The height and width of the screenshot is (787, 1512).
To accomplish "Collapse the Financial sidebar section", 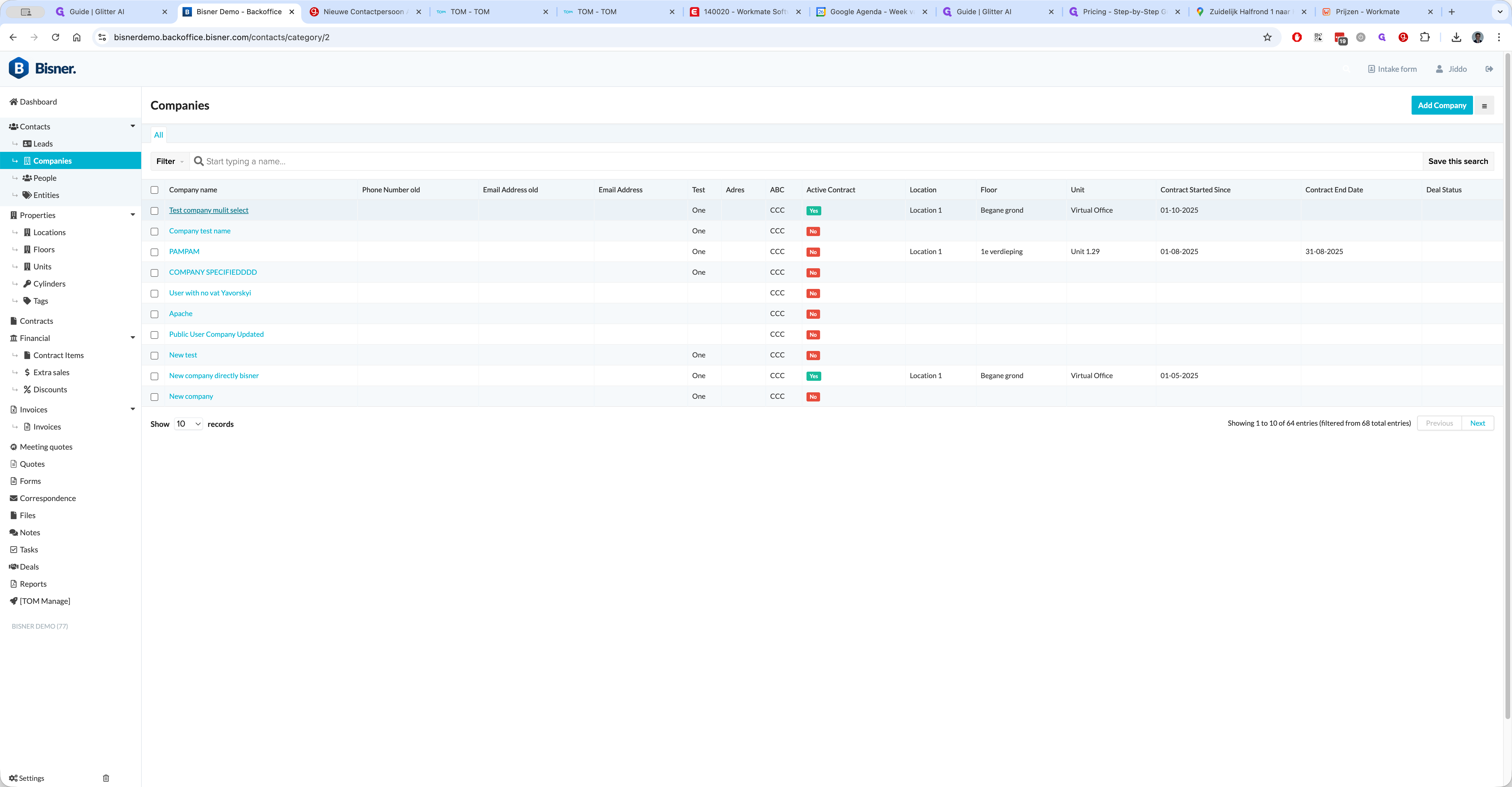I will pos(133,338).
